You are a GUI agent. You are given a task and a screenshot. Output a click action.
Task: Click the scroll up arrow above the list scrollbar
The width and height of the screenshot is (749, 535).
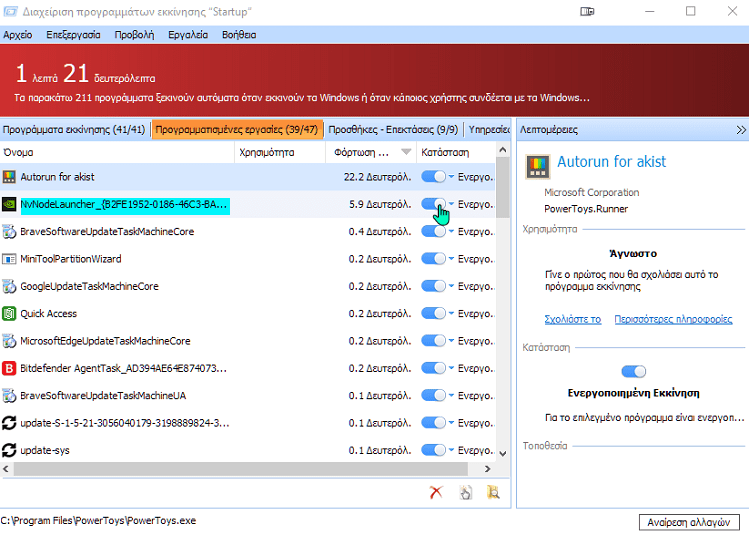(x=503, y=150)
